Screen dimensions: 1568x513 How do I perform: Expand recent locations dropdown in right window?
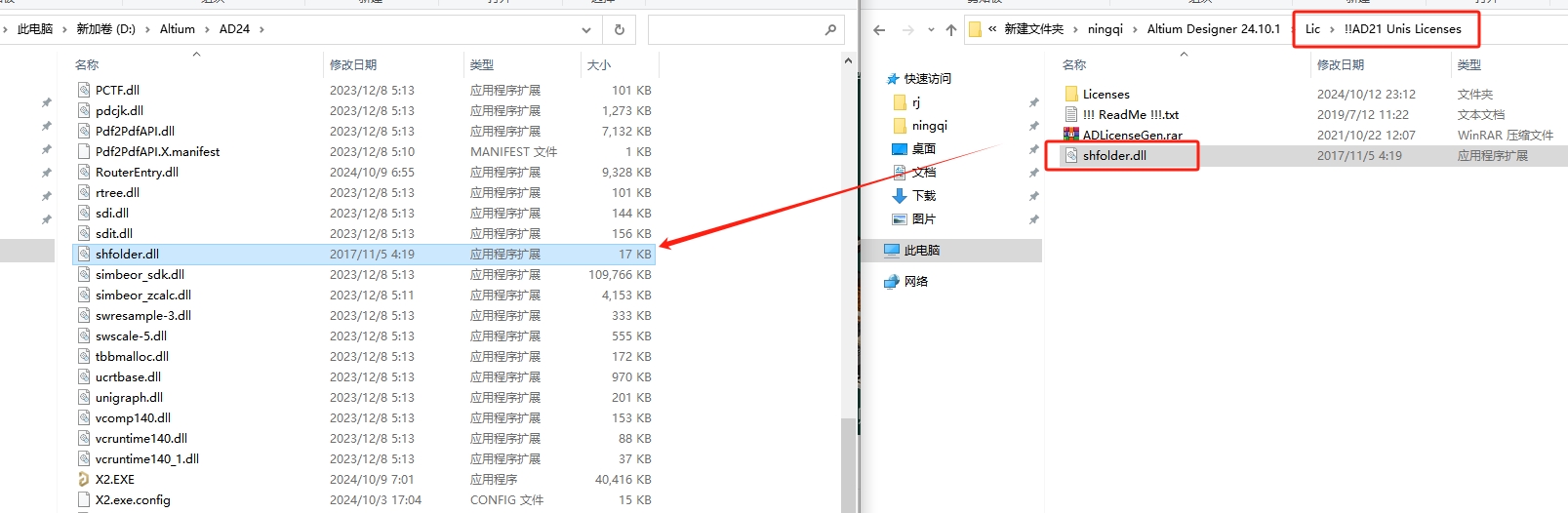(x=931, y=29)
